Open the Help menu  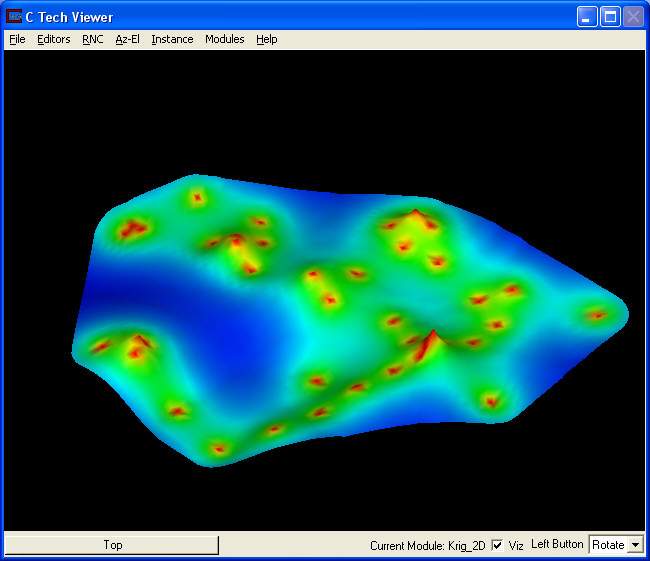pyautogui.click(x=267, y=39)
